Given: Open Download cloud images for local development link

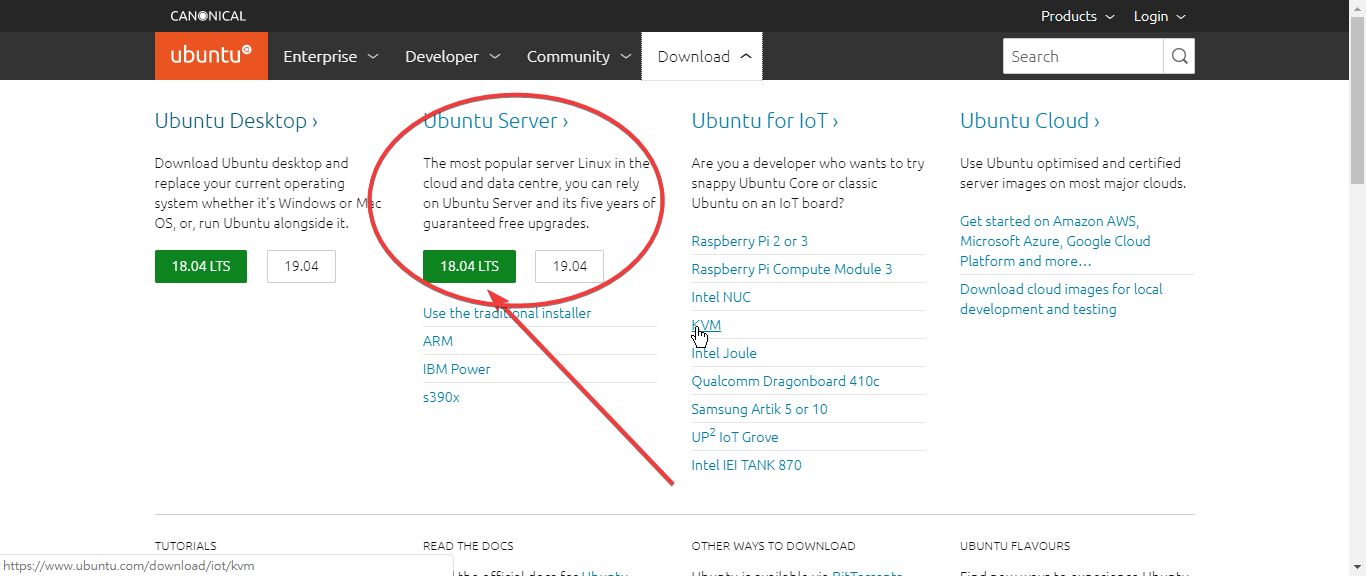Looking at the screenshot, I should [1061, 299].
